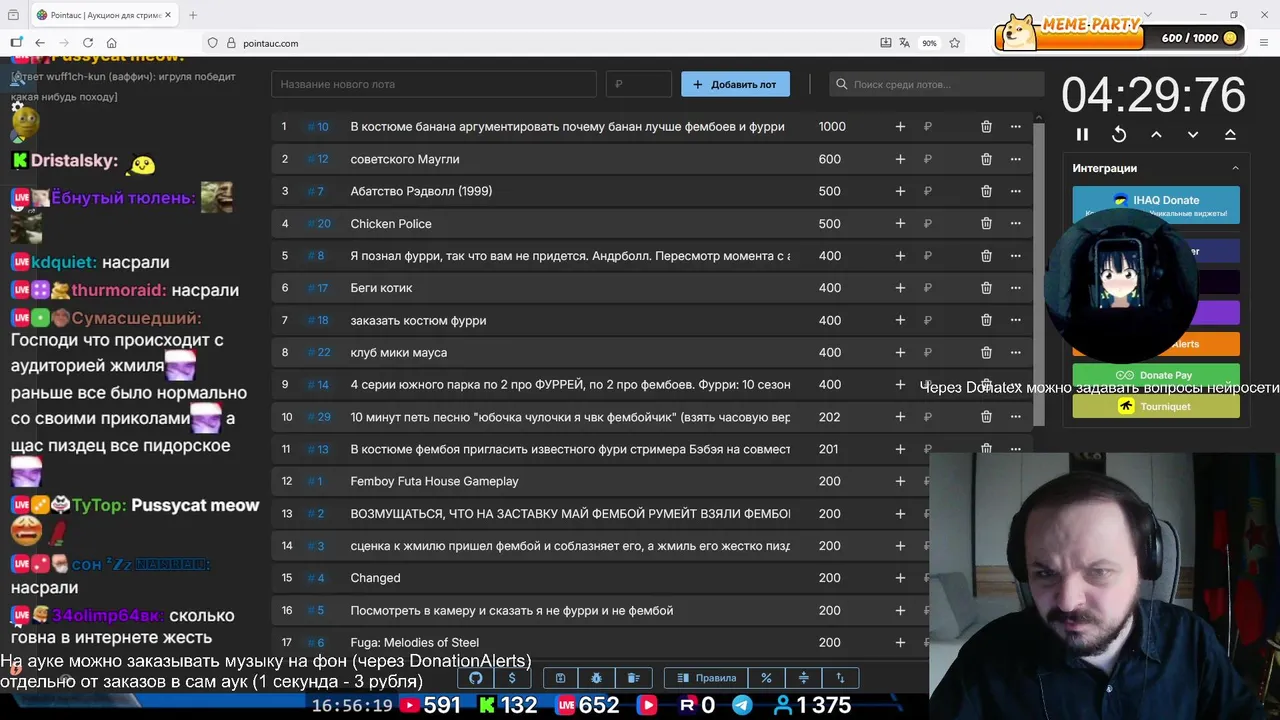Image resolution: width=1280 pixels, height=720 pixels.
Task: Click the Добавить лот button
Action: tap(735, 84)
